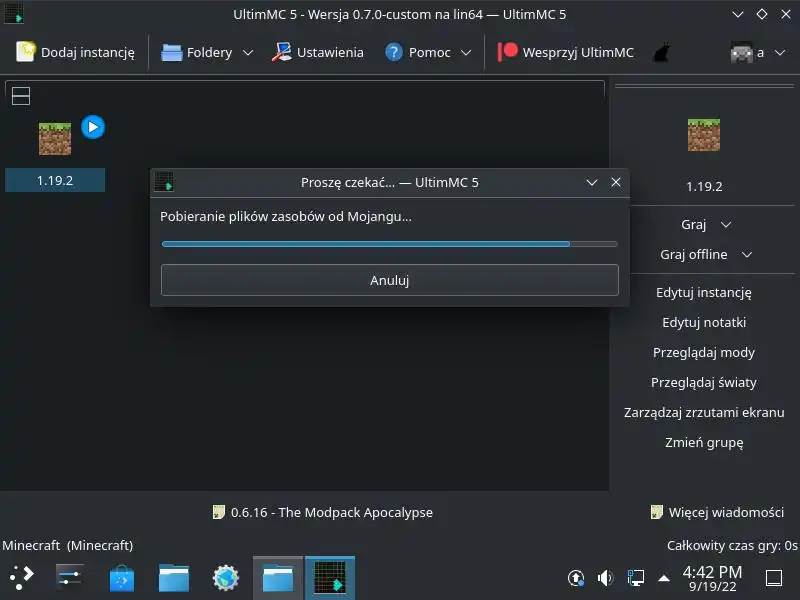The image size is (800, 600).
Task: Expand the account selector dropdown arrow
Action: coord(780,53)
